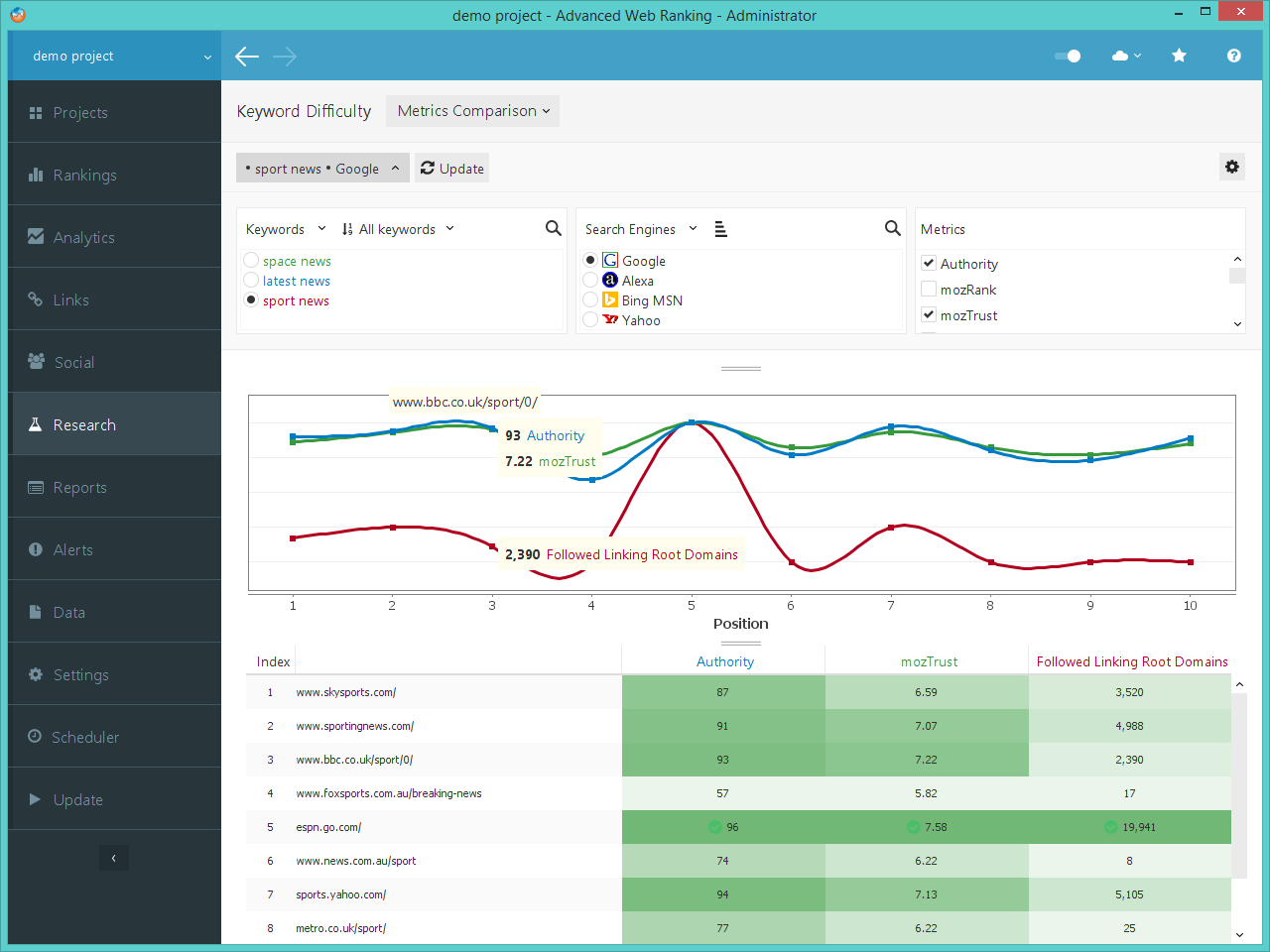Image resolution: width=1270 pixels, height=952 pixels.
Task: Click the star favorites icon
Action: (1179, 56)
